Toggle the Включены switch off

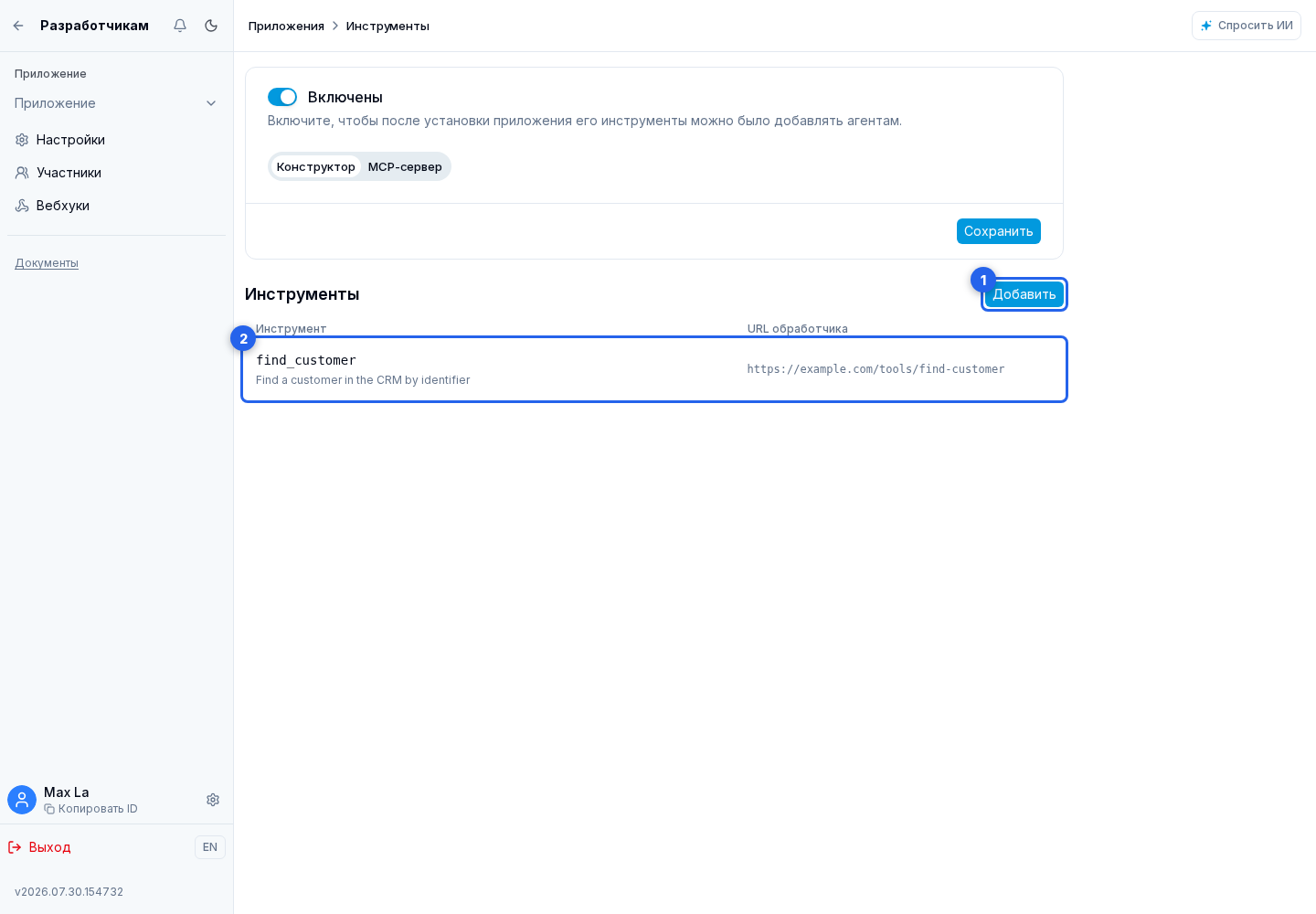pos(282,97)
